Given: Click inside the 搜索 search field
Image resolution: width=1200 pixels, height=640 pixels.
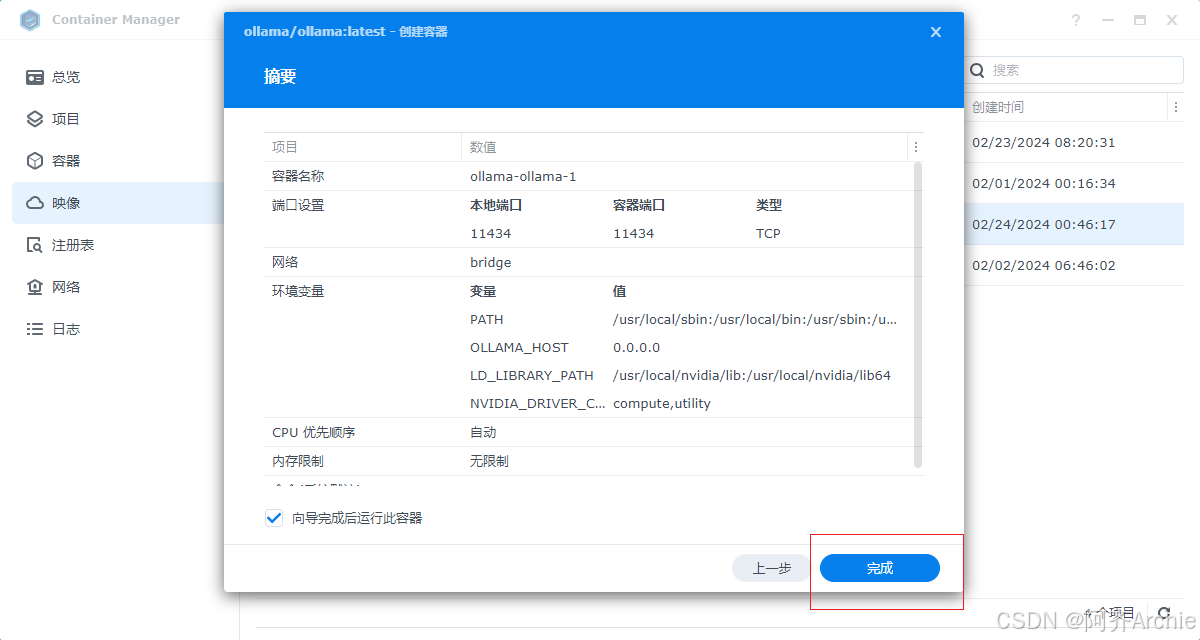Looking at the screenshot, I should [1075, 70].
